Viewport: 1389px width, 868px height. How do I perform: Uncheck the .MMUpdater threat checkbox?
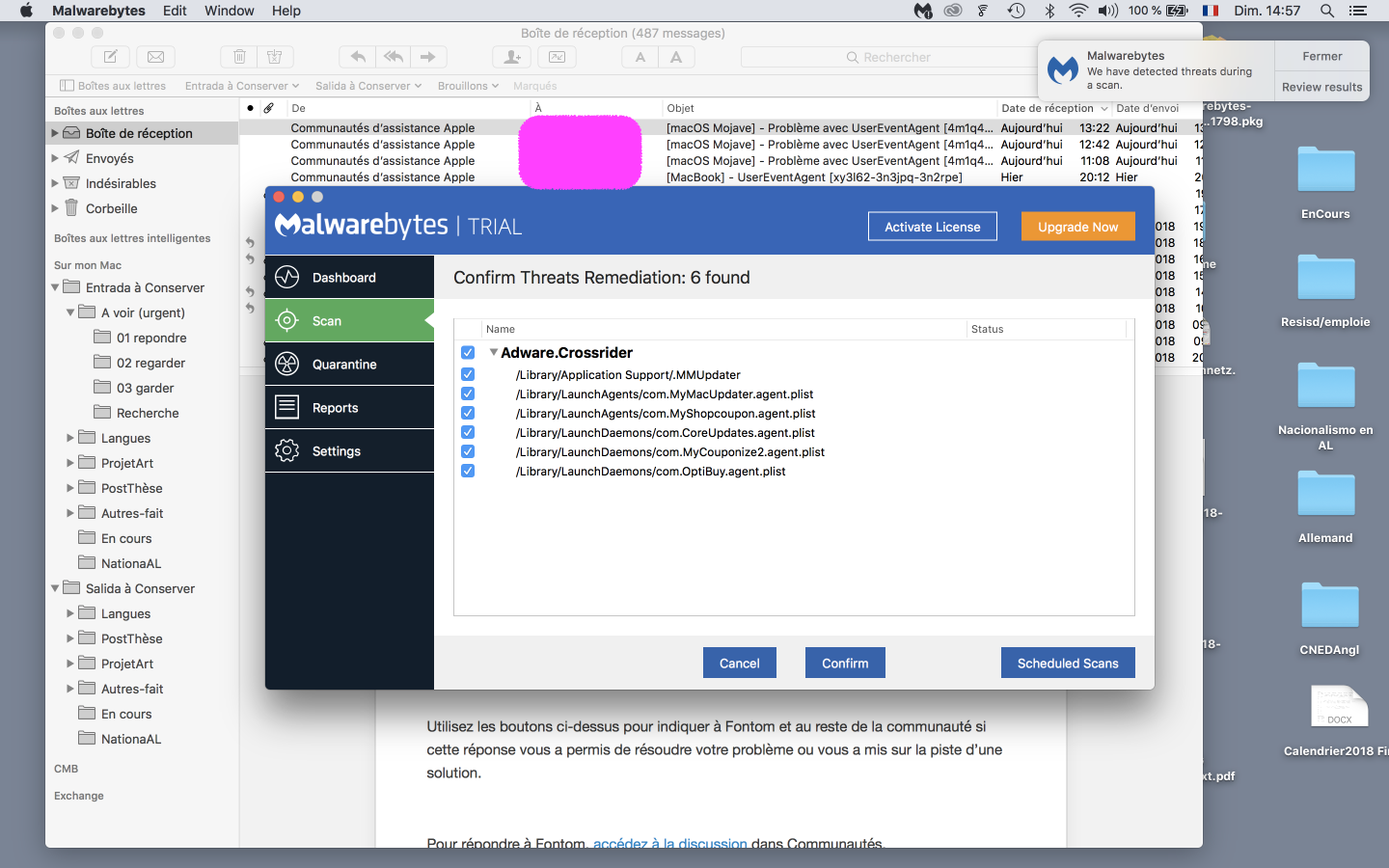pyautogui.click(x=468, y=374)
